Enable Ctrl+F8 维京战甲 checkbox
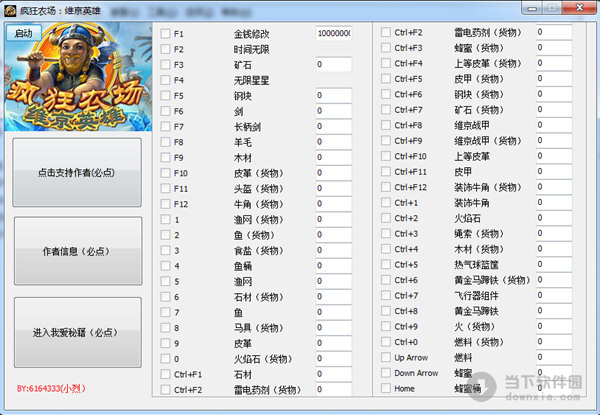600x415 pixels. (x=386, y=125)
